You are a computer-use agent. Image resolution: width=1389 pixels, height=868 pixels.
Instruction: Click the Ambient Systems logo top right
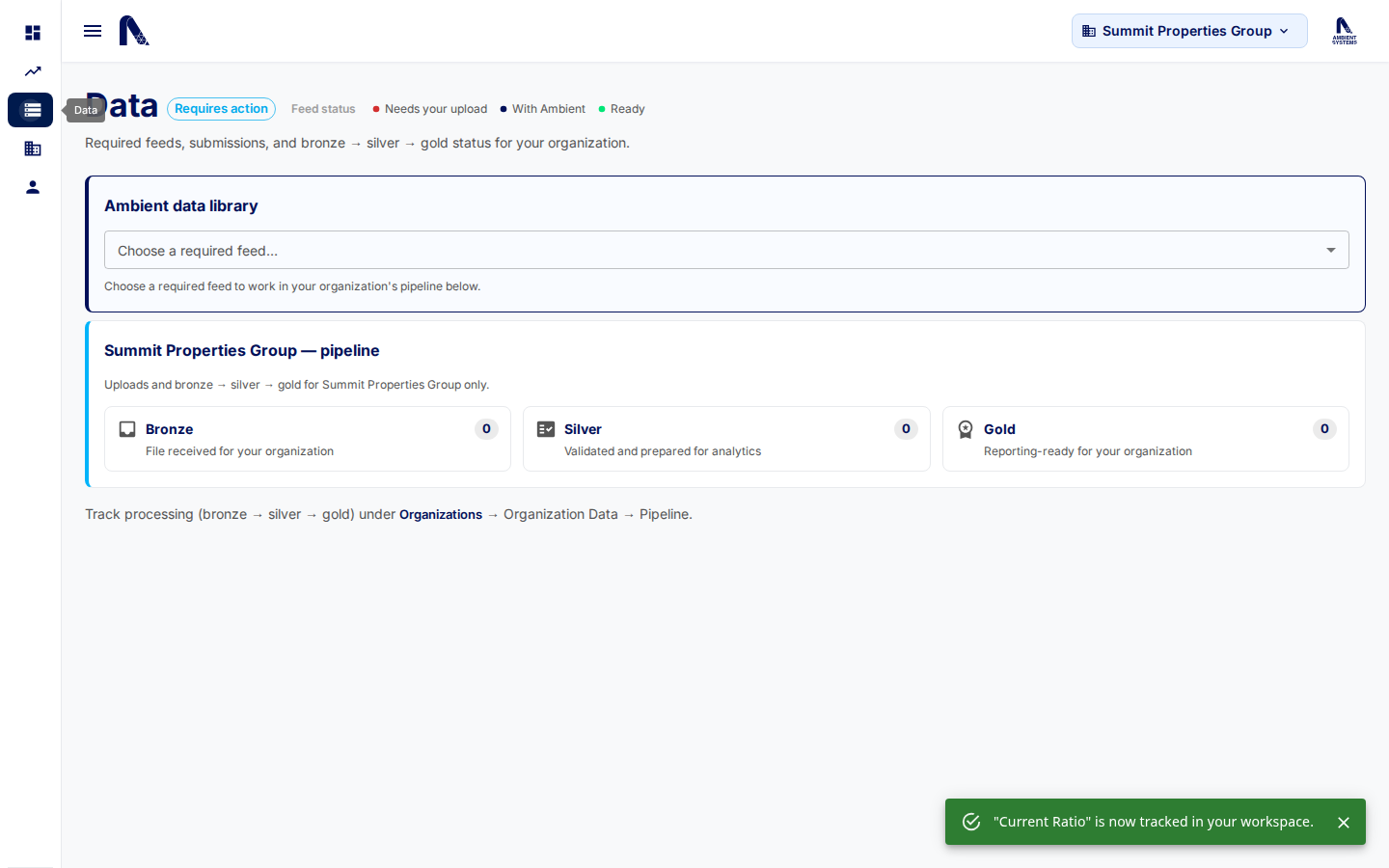[1345, 31]
